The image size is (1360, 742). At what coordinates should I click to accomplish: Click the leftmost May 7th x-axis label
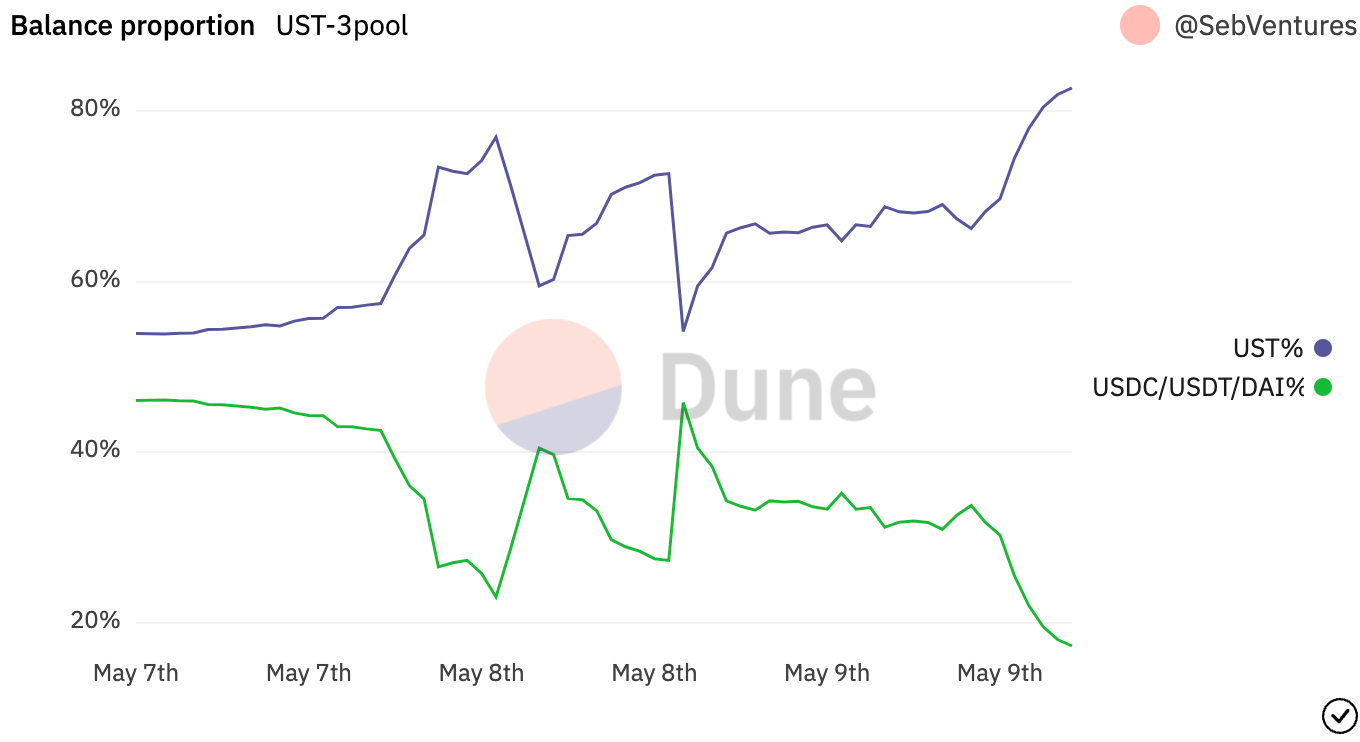[136, 673]
